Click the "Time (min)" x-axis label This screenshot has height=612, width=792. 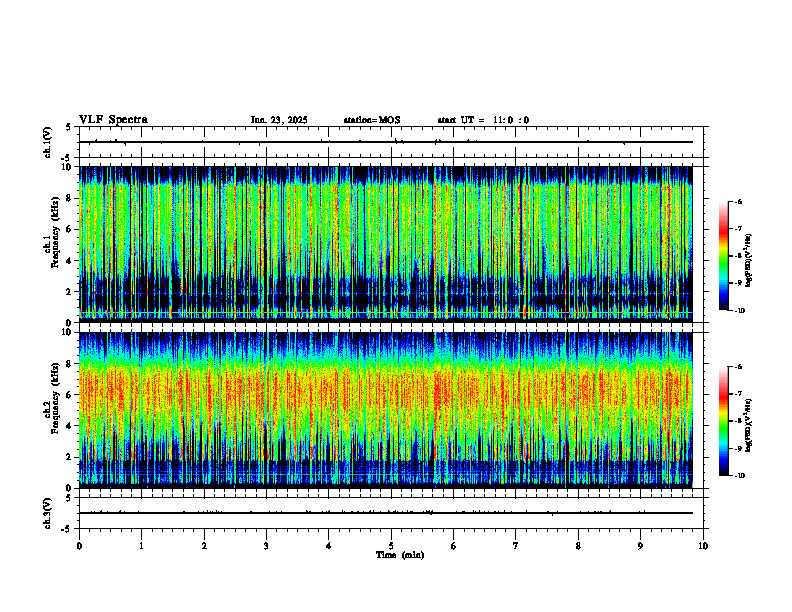click(400, 555)
